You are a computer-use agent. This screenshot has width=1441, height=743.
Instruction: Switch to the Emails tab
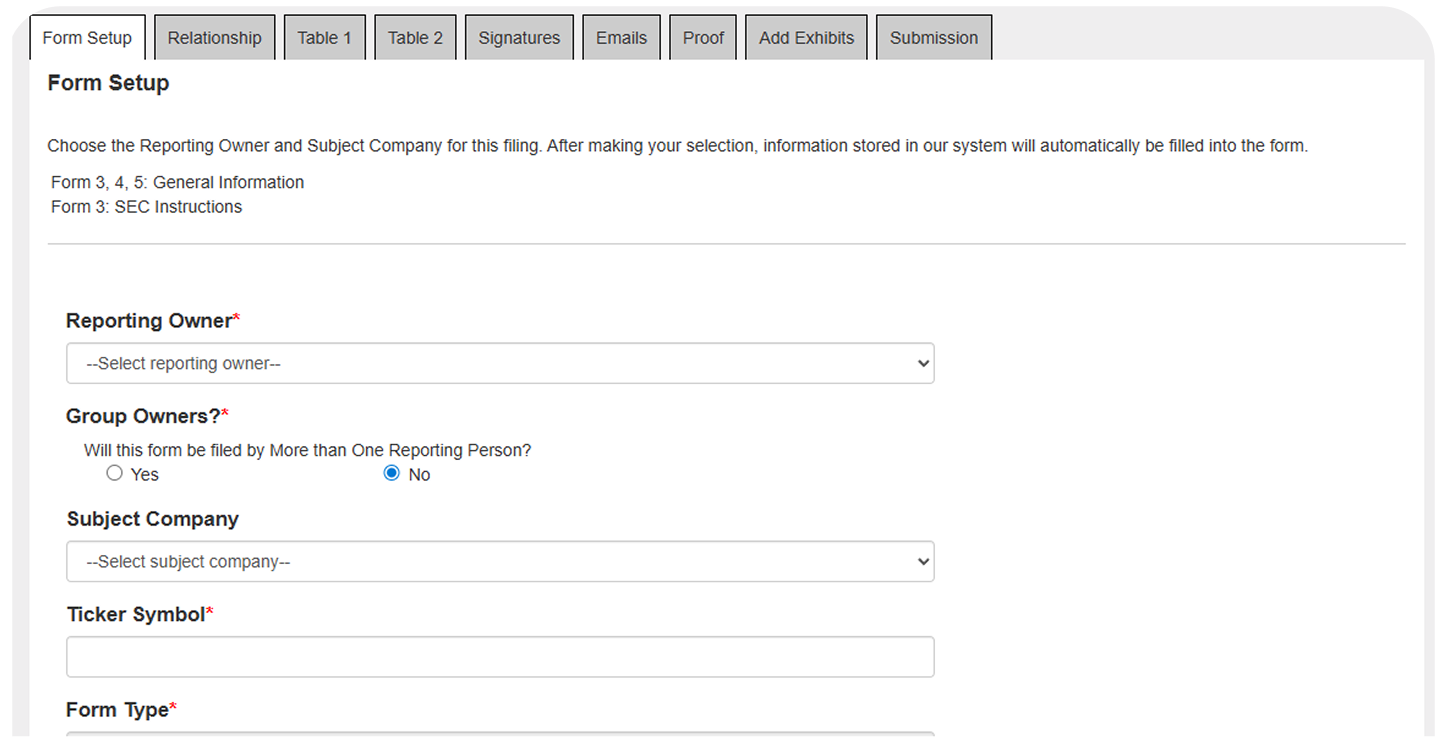[x=621, y=38]
